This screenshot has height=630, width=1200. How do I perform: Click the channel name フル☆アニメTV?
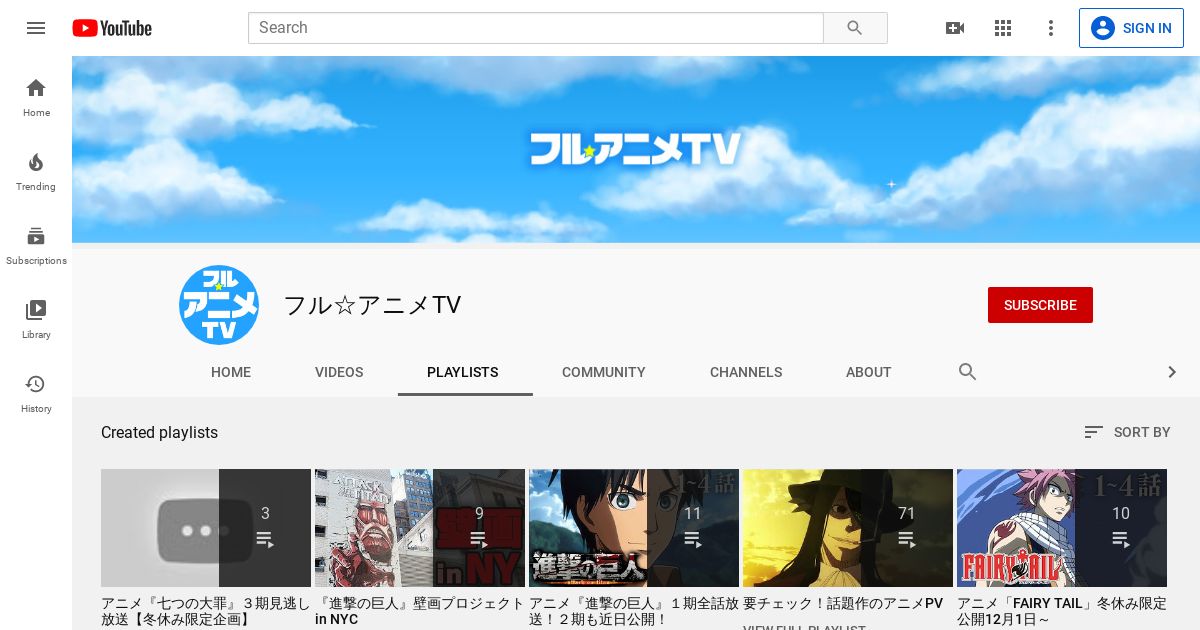[372, 305]
